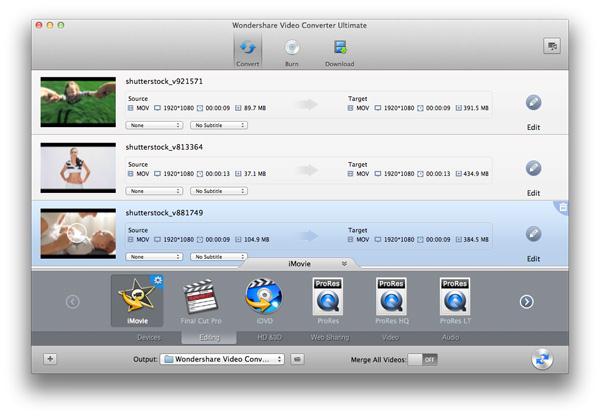Click the 434.9 MB target size
600x417 pixels.
(476, 174)
